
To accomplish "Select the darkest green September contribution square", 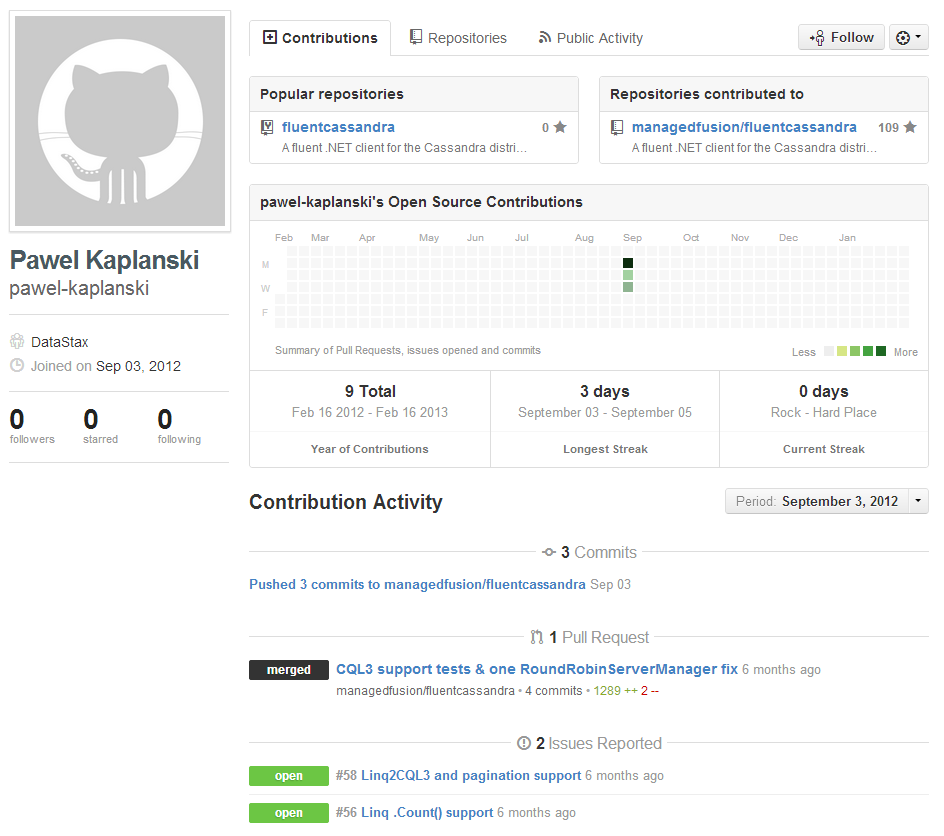I will [x=628, y=263].
